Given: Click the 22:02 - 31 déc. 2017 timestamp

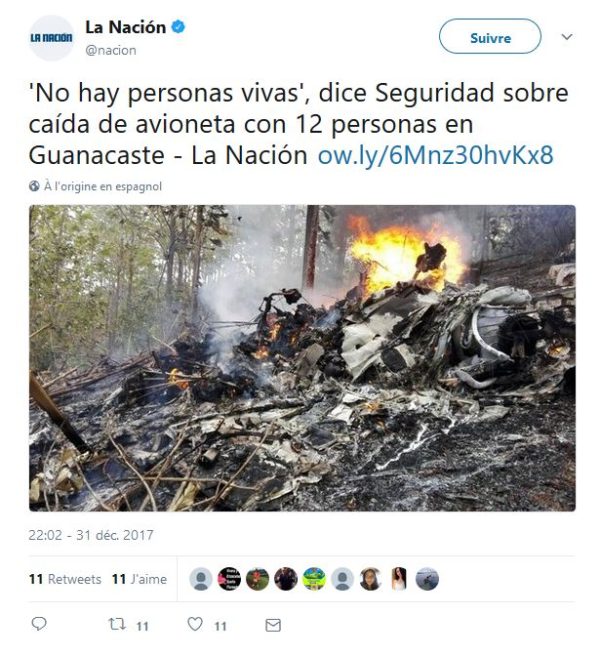Looking at the screenshot, I should click(91, 535).
